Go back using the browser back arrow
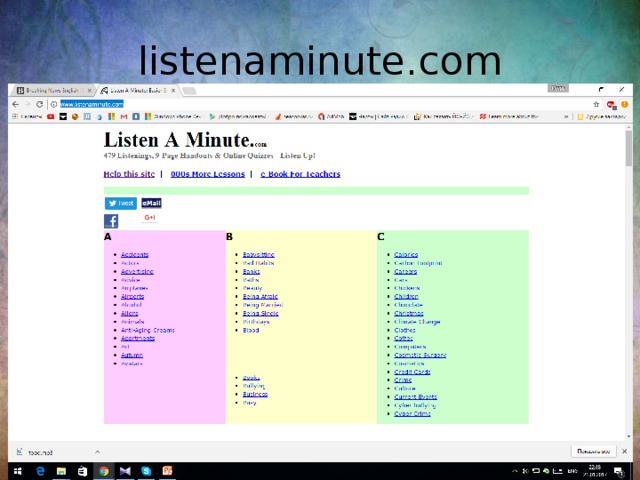The height and width of the screenshot is (480, 640). coord(16,104)
